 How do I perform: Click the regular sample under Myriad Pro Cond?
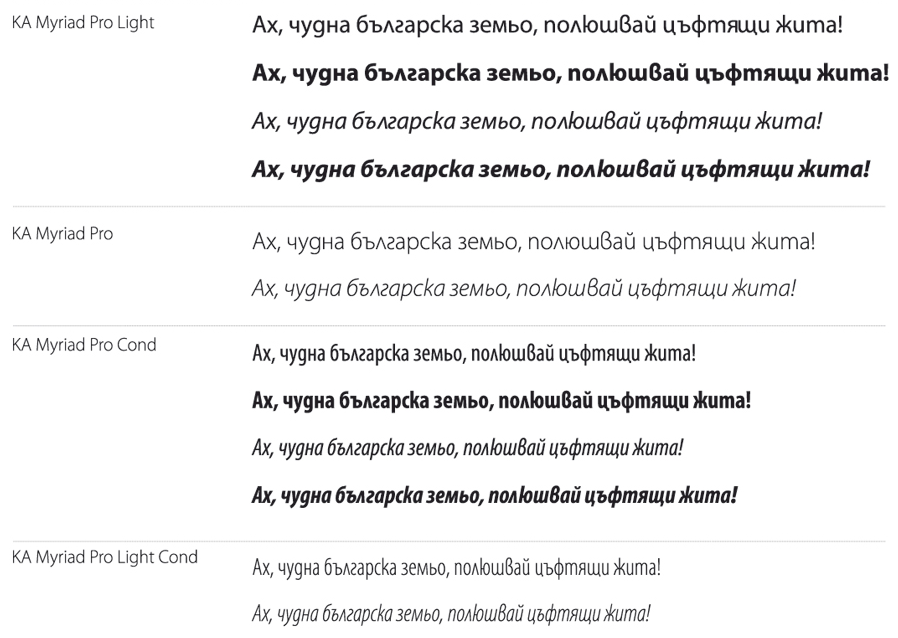tap(474, 353)
